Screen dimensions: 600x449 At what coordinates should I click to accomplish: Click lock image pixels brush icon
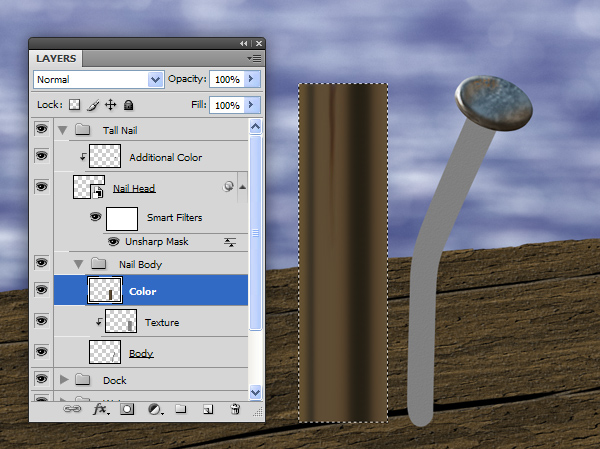[93, 105]
